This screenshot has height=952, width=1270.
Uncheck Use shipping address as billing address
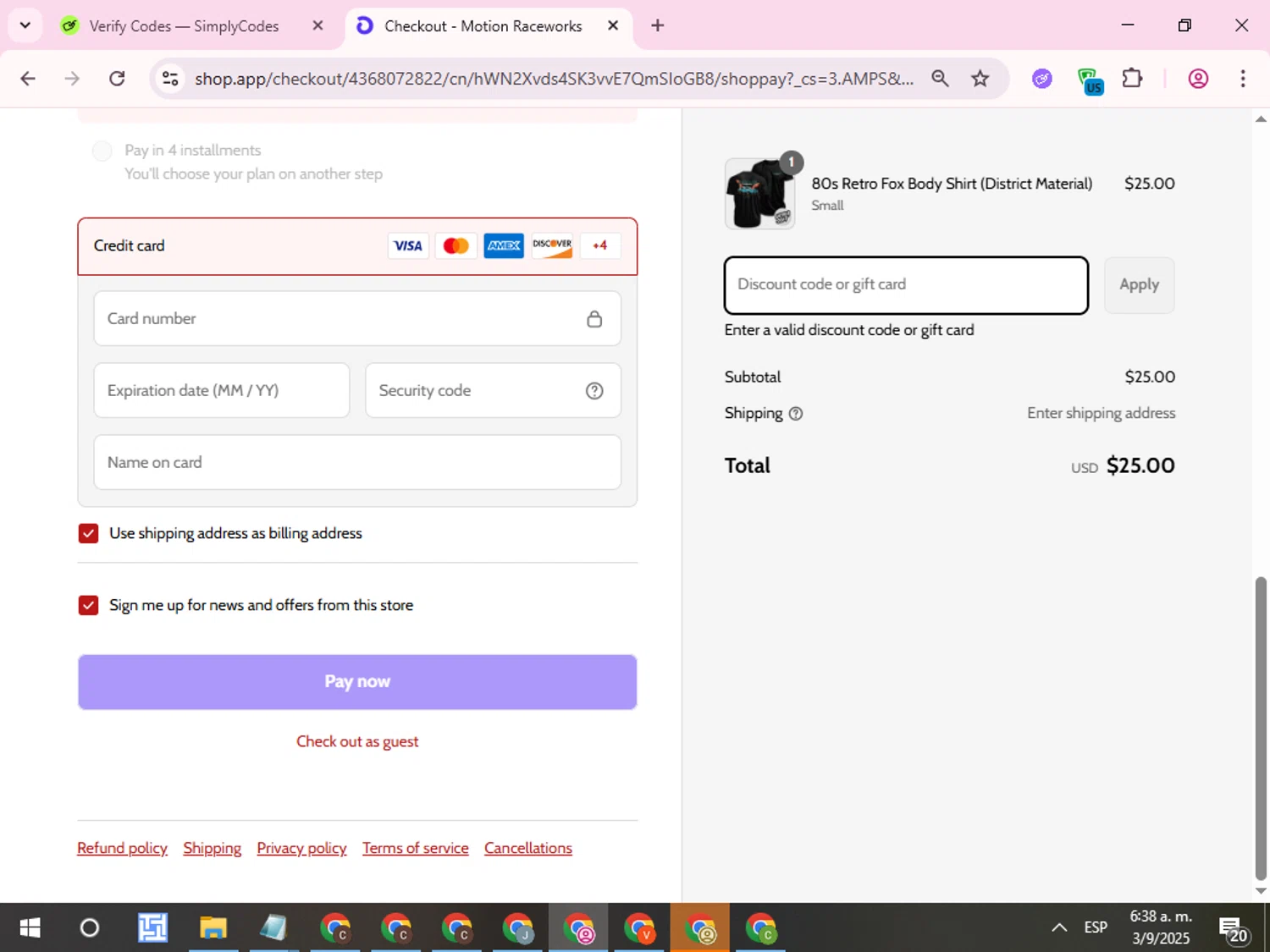pos(88,533)
